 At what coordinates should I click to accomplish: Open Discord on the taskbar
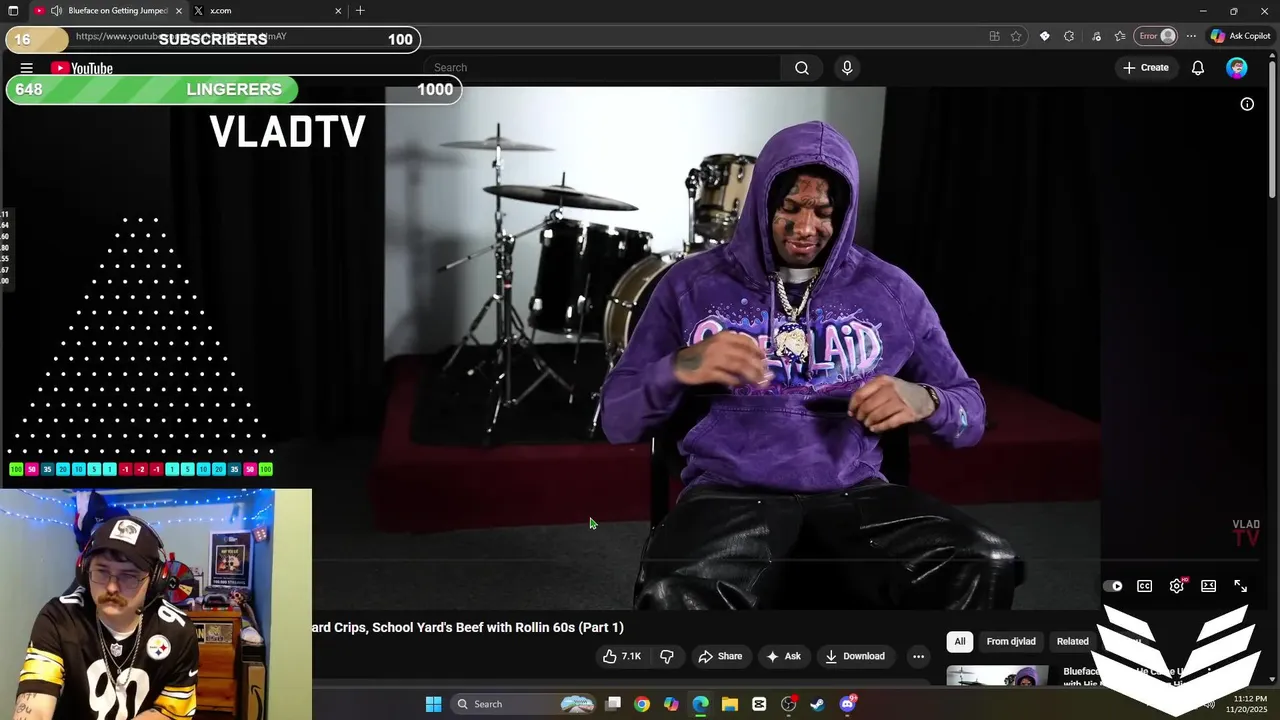(x=847, y=704)
